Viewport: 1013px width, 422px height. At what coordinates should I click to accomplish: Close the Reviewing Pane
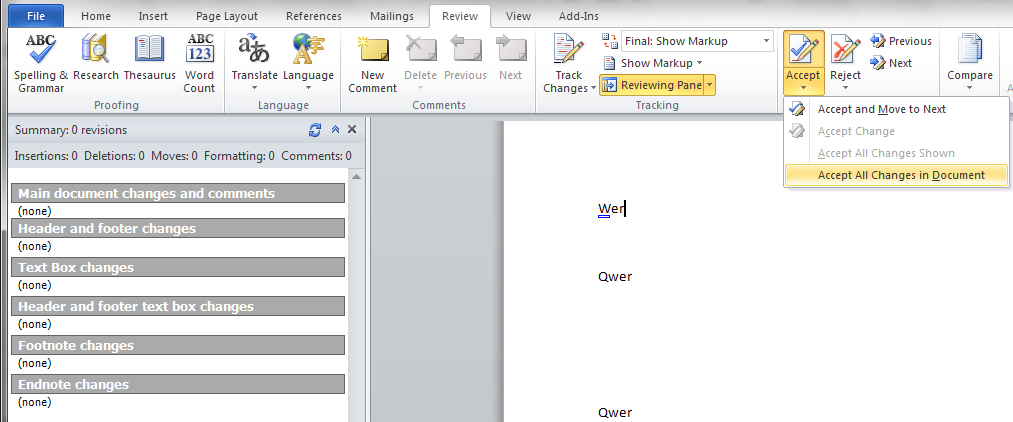coord(352,130)
